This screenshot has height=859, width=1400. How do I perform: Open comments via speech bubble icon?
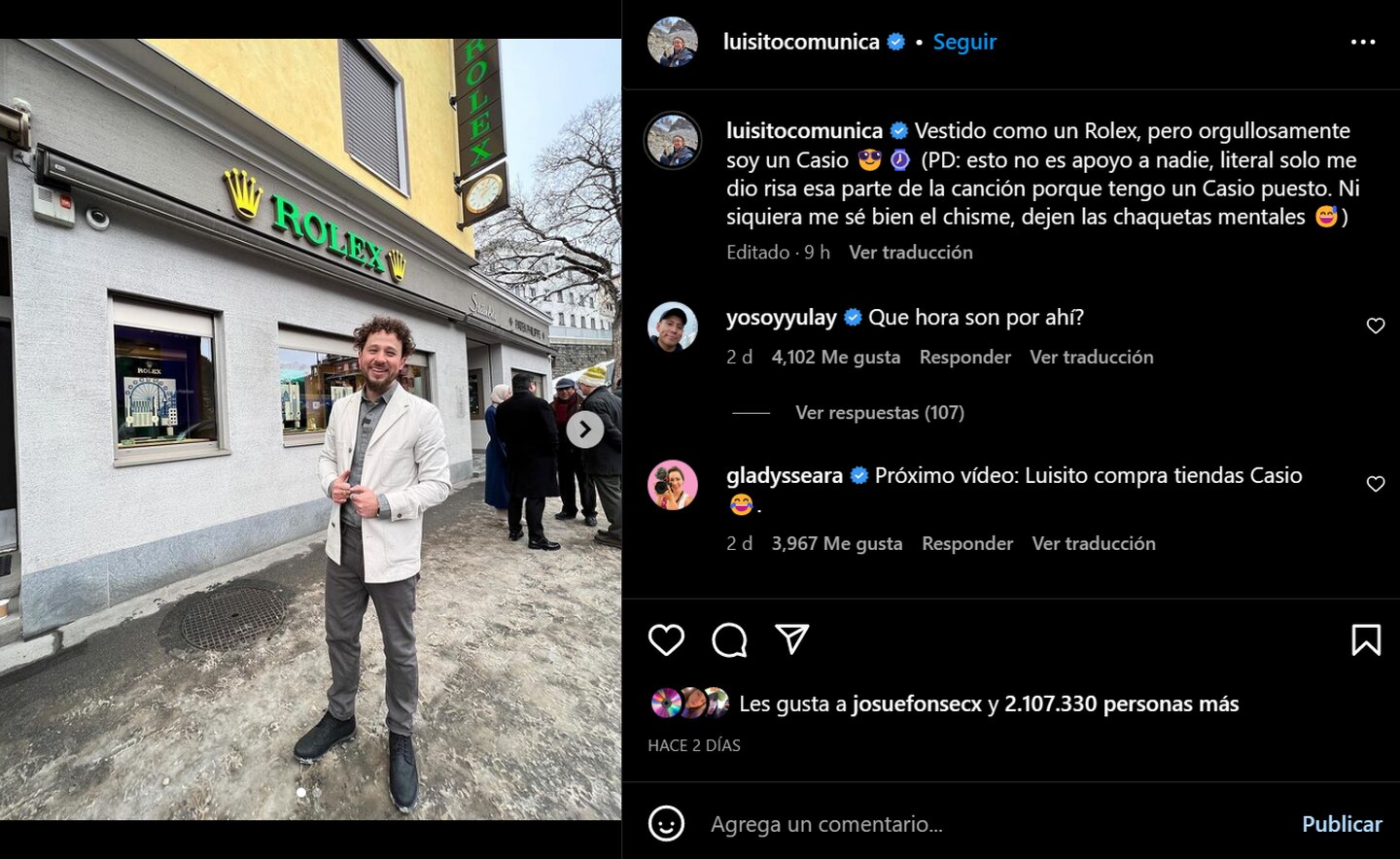pyautogui.click(x=729, y=639)
